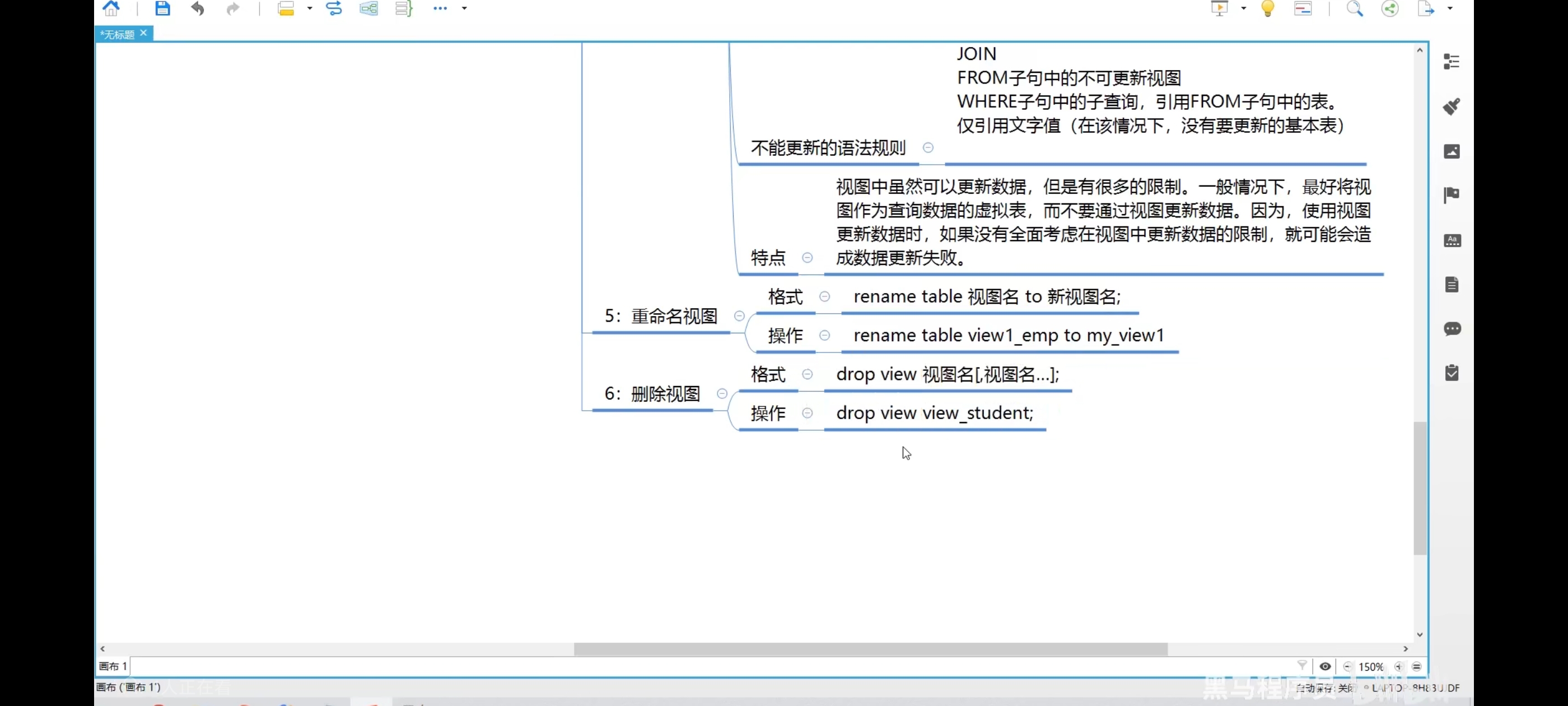Start brainstorming with the lightbulb icon
Viewport: 1568px width, 706px height.
(1267, 8)
